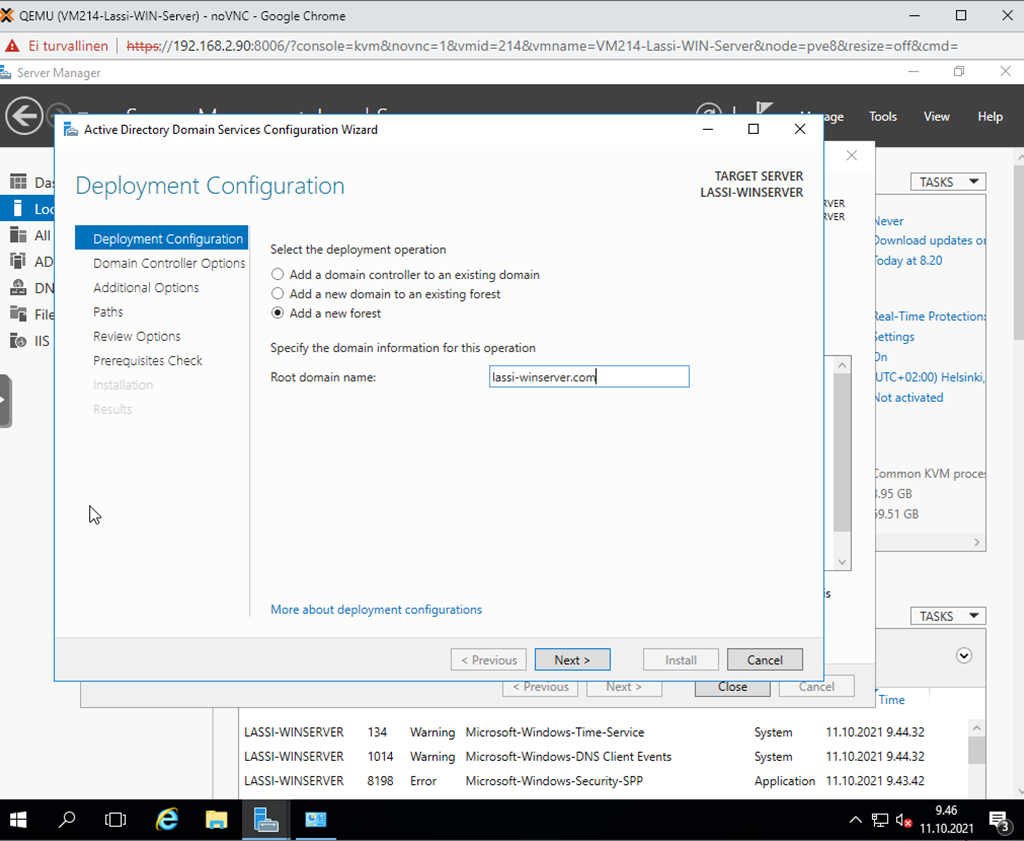Viewport: 1024px width, 841px height.
Task: Click the wizard Next > button
Action: click(572, 659)
